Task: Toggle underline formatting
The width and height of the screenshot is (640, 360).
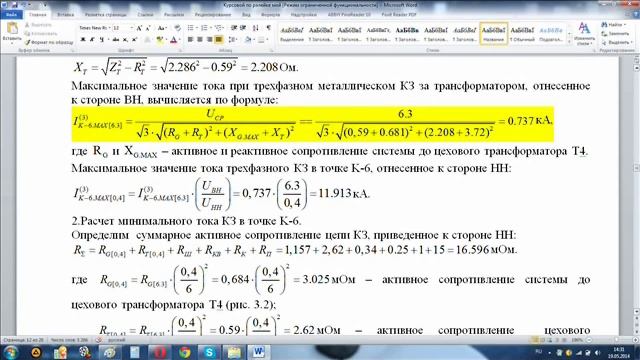Action: click(101, 40)
